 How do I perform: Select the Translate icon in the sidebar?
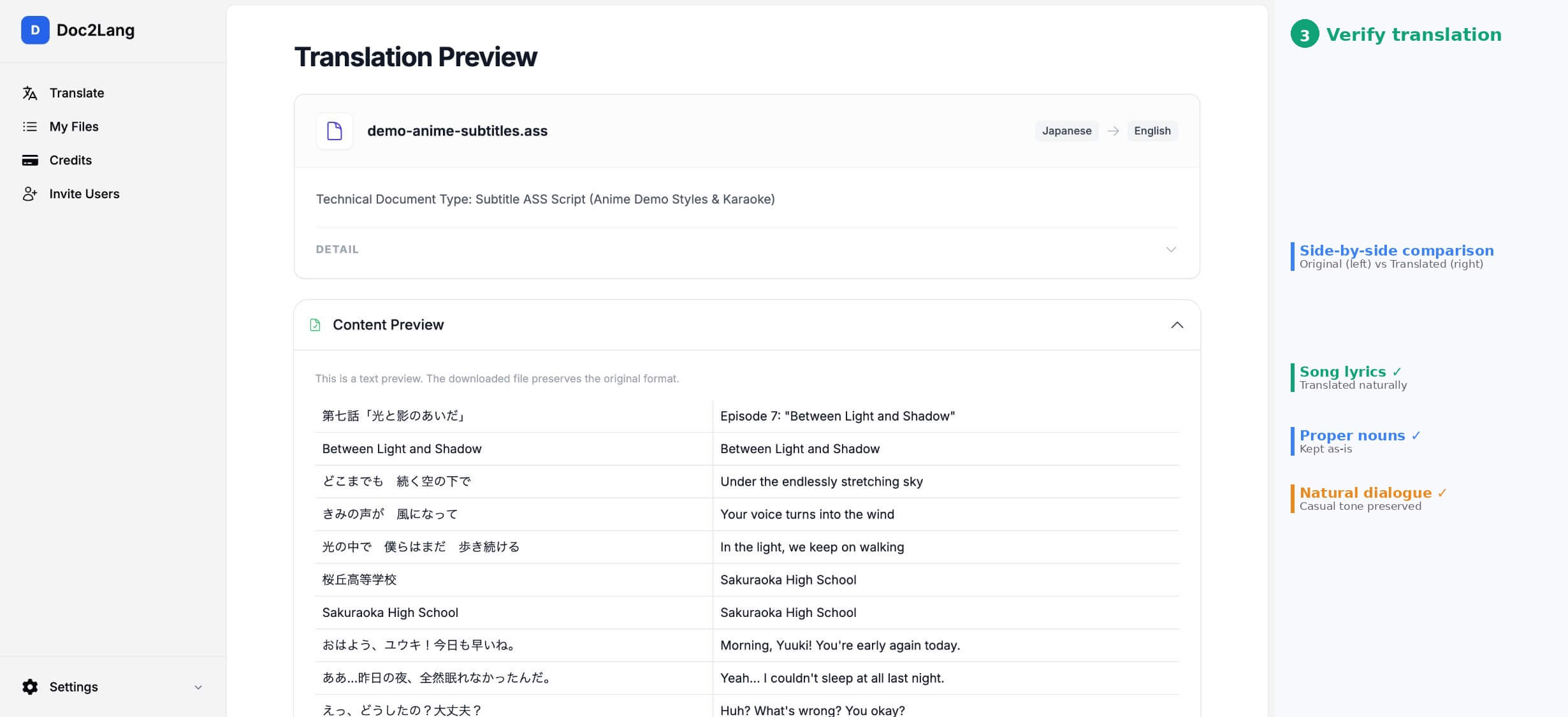(30, 93)
